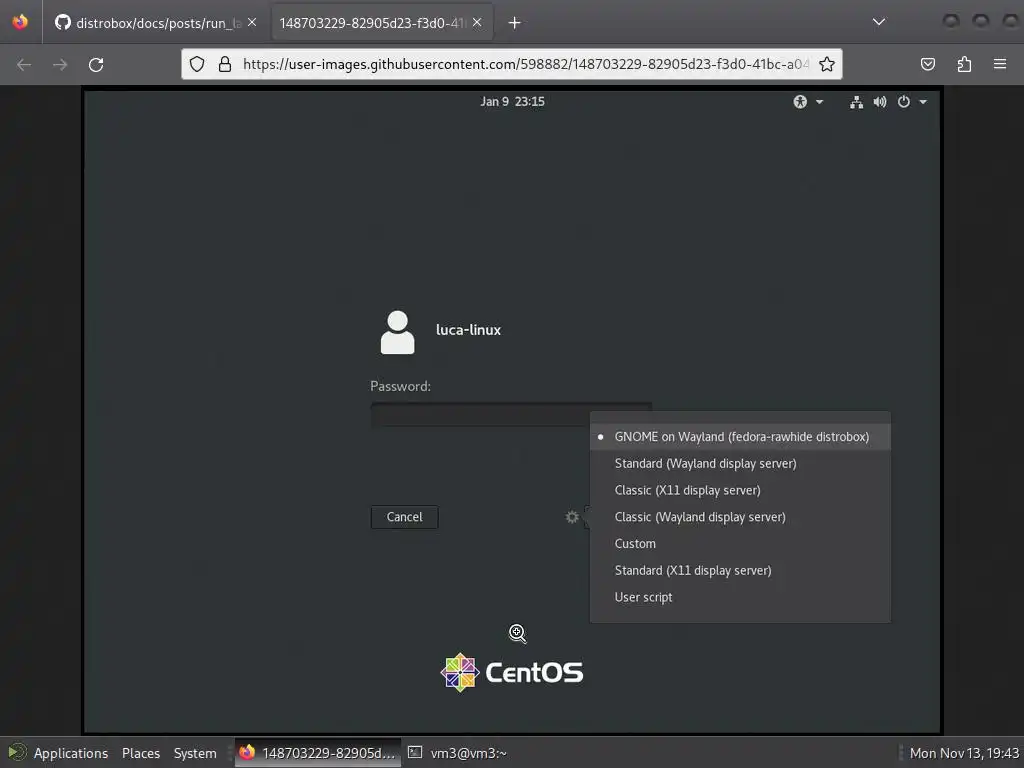
Task: Click the CentOS logo
Action: click(512, 672)
